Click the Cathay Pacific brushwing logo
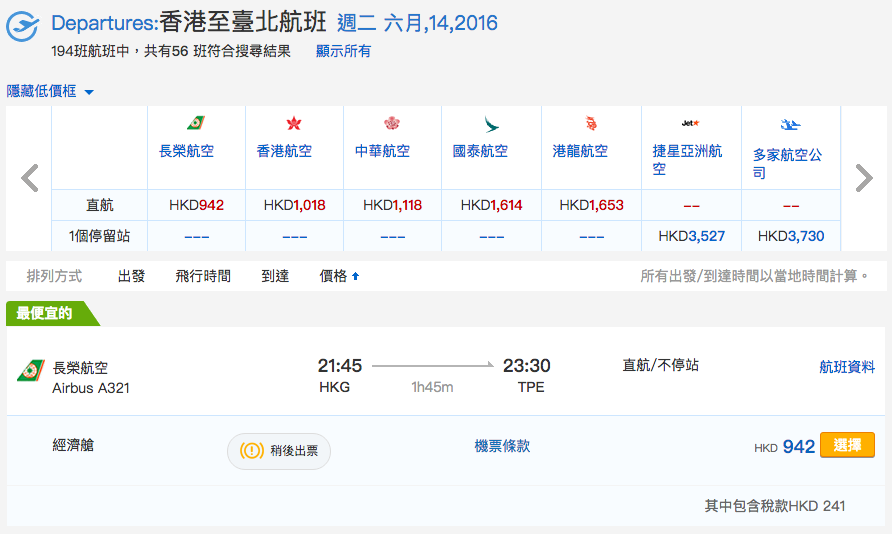Screen dimensions: 892x534 tap(491, 123)
